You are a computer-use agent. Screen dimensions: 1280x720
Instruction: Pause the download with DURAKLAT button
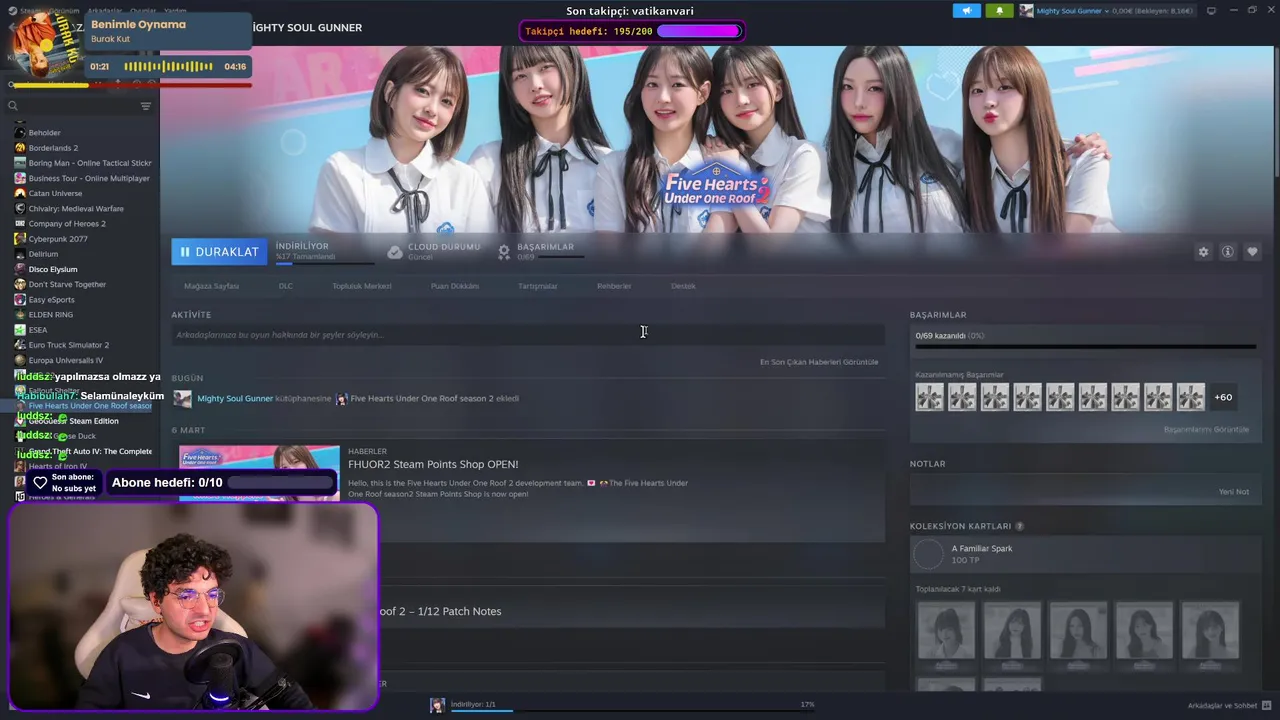219,252
